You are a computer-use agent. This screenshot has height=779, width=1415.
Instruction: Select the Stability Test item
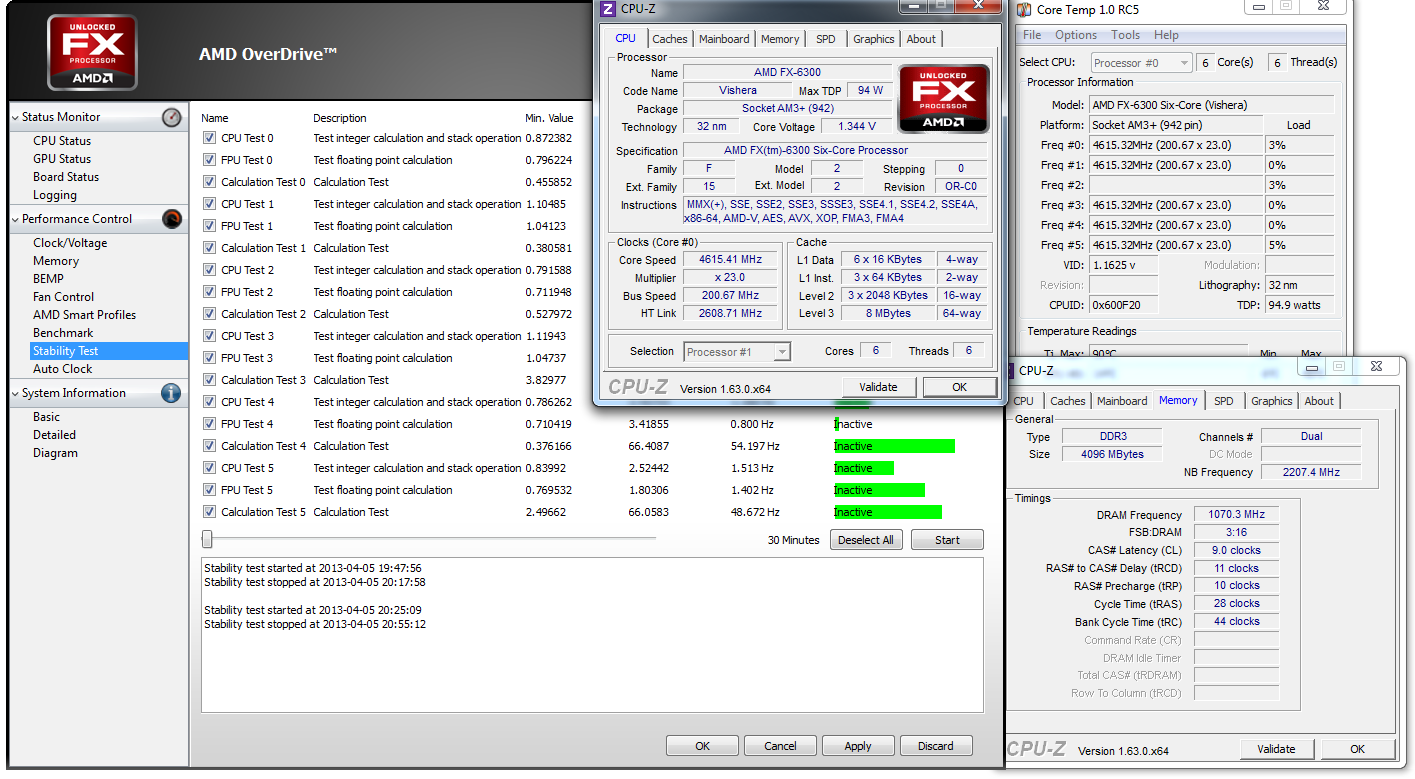[x=109, y=351]
